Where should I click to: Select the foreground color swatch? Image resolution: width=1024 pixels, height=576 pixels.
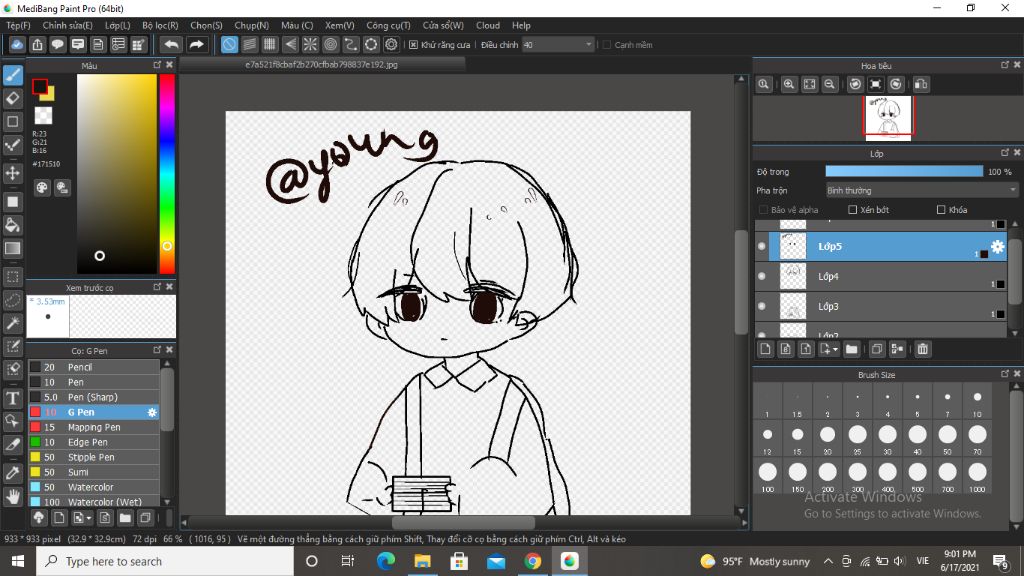pos(40,86)
